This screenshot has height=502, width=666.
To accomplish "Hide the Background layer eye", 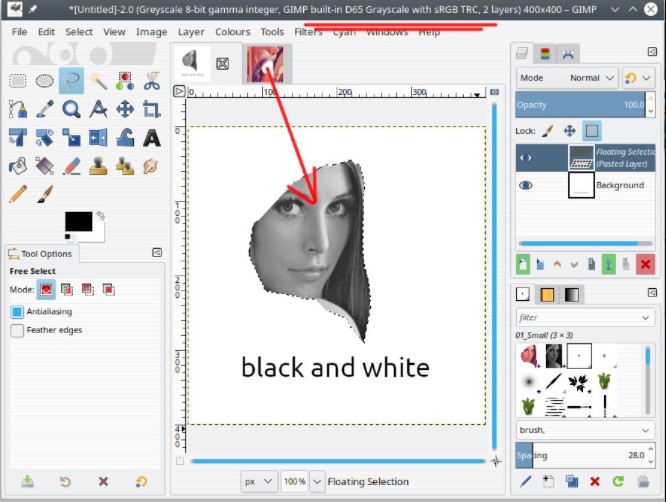I will [525, 185].
